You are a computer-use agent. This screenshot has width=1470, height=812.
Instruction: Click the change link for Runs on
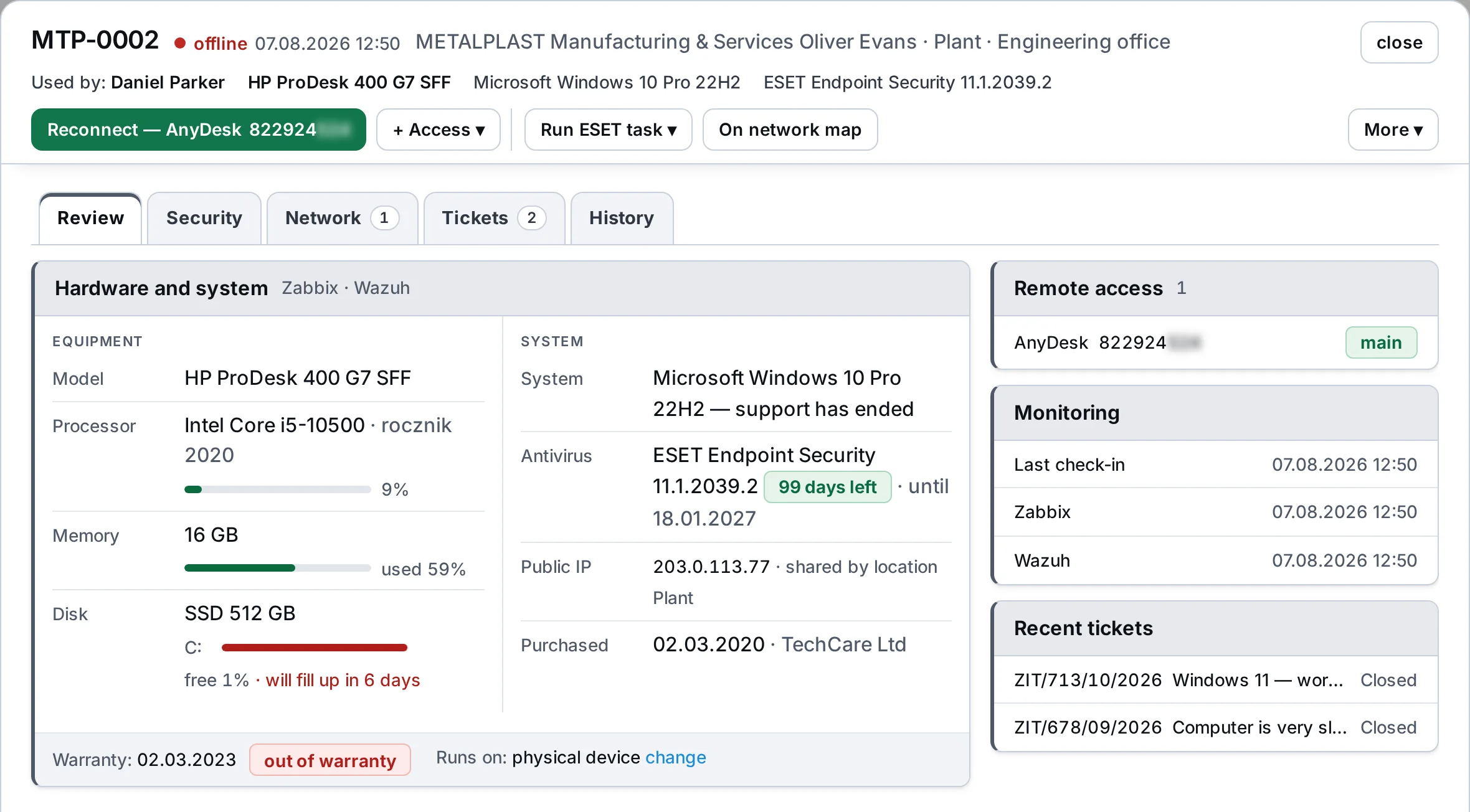pos(675,757)
